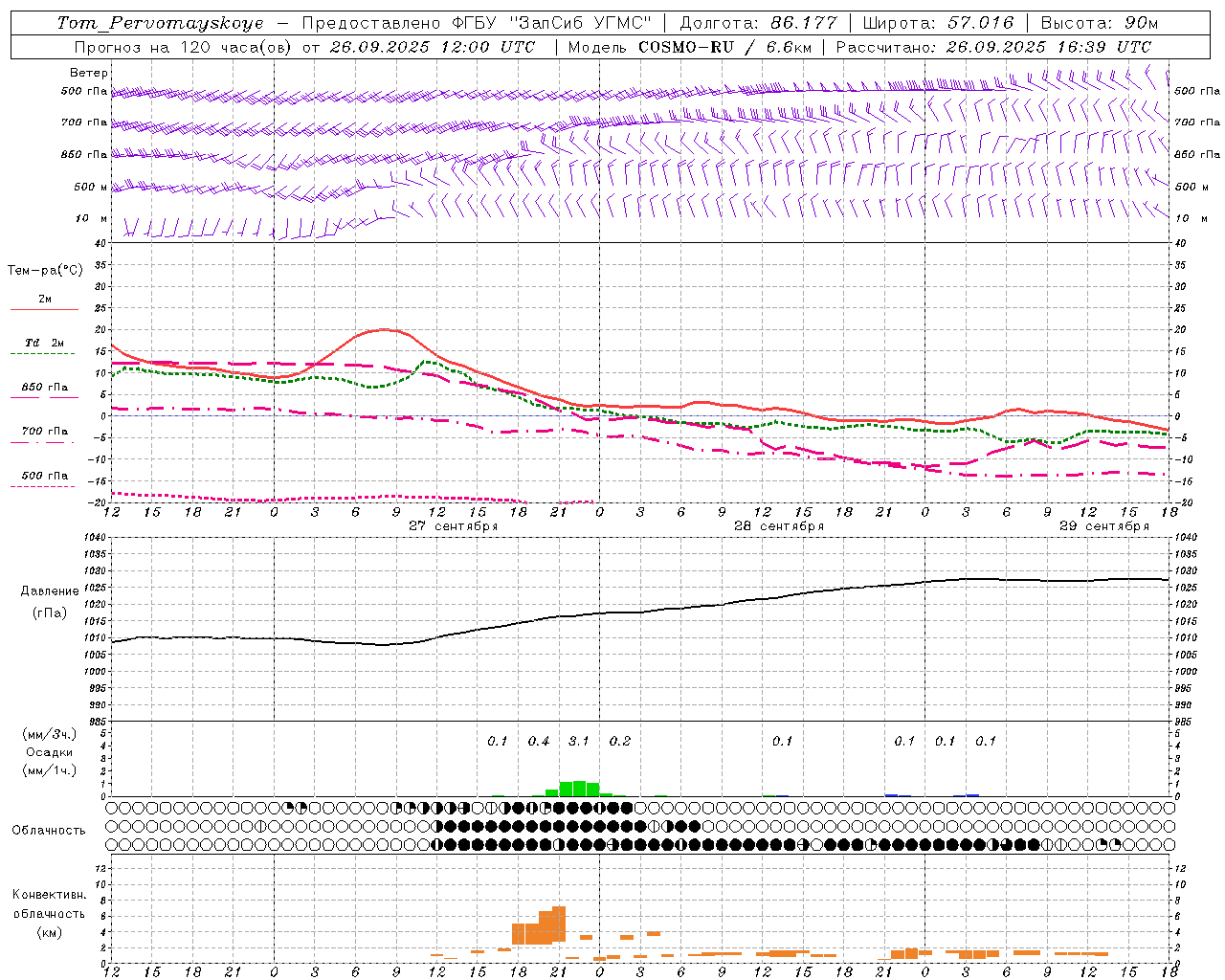
Task: Click the Долгота: 86.177 value
Action: pos(758,23)
